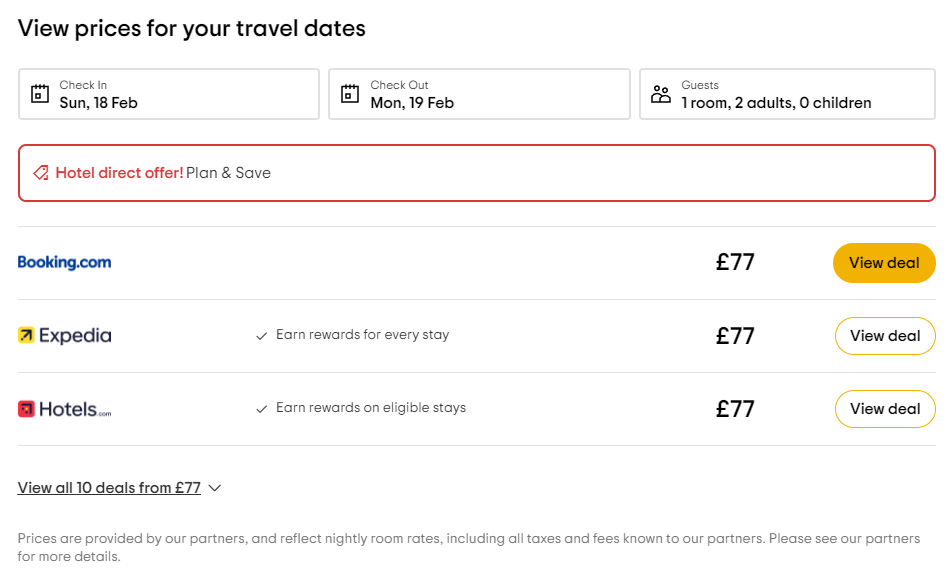Click the Booking.com logo
This screenshot has height=583, width=951.
tap(65, 263)
